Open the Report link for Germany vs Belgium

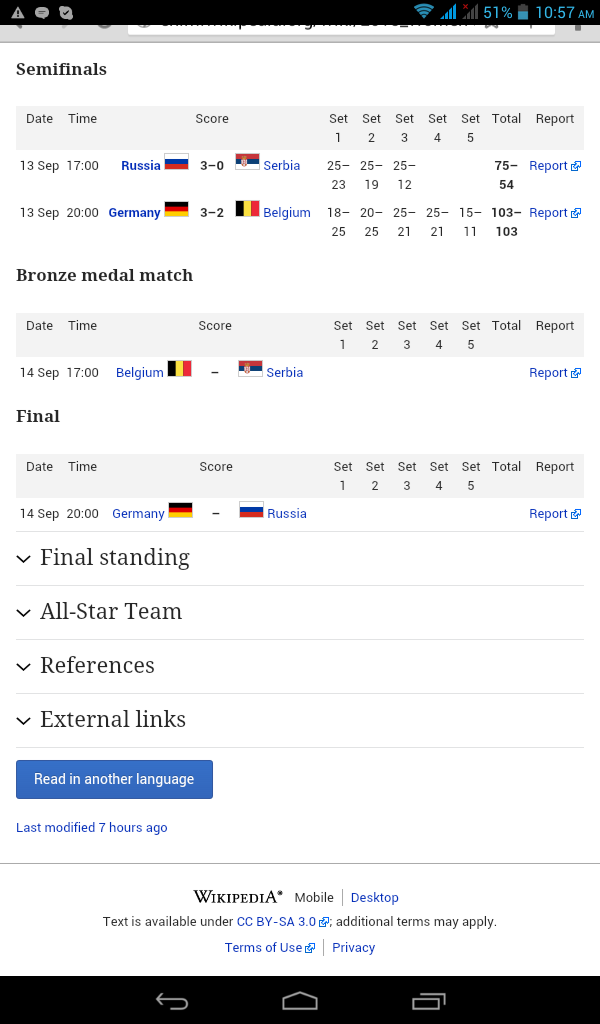[555, 213]
